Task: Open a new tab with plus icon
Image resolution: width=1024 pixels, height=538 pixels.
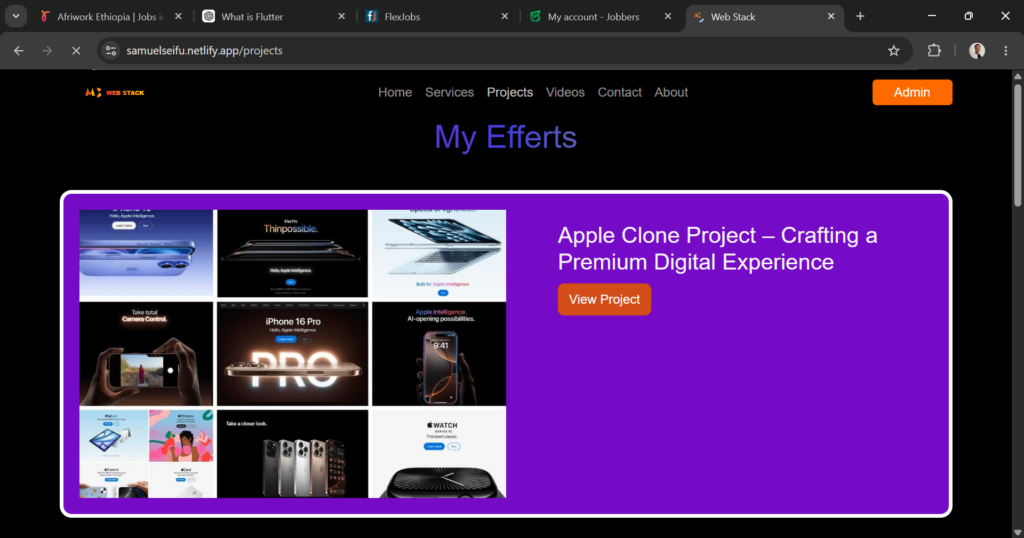Action: pos(860,16)
